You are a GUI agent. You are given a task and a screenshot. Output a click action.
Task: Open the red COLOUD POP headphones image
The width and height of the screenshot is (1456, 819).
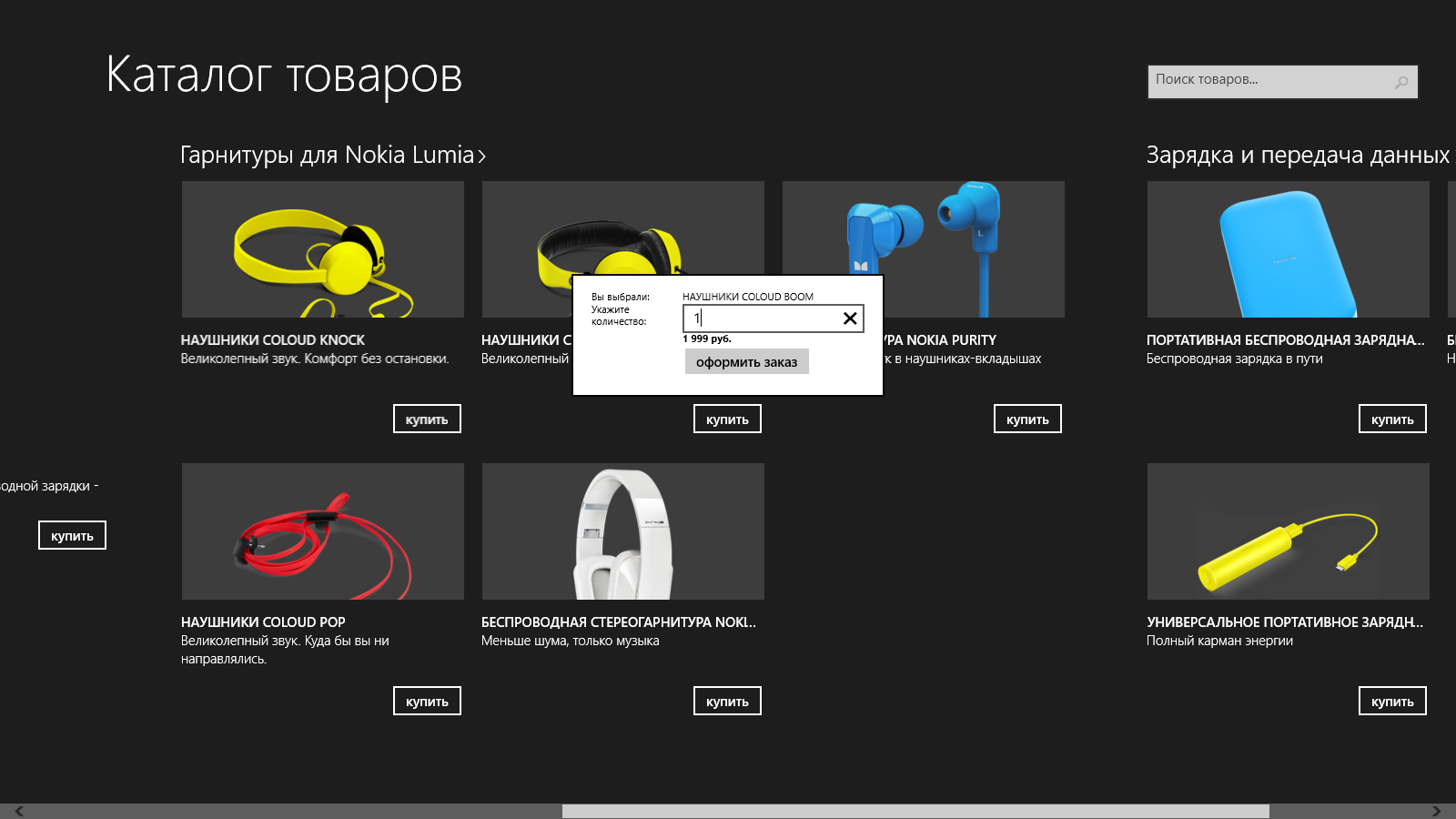(322, 531)
